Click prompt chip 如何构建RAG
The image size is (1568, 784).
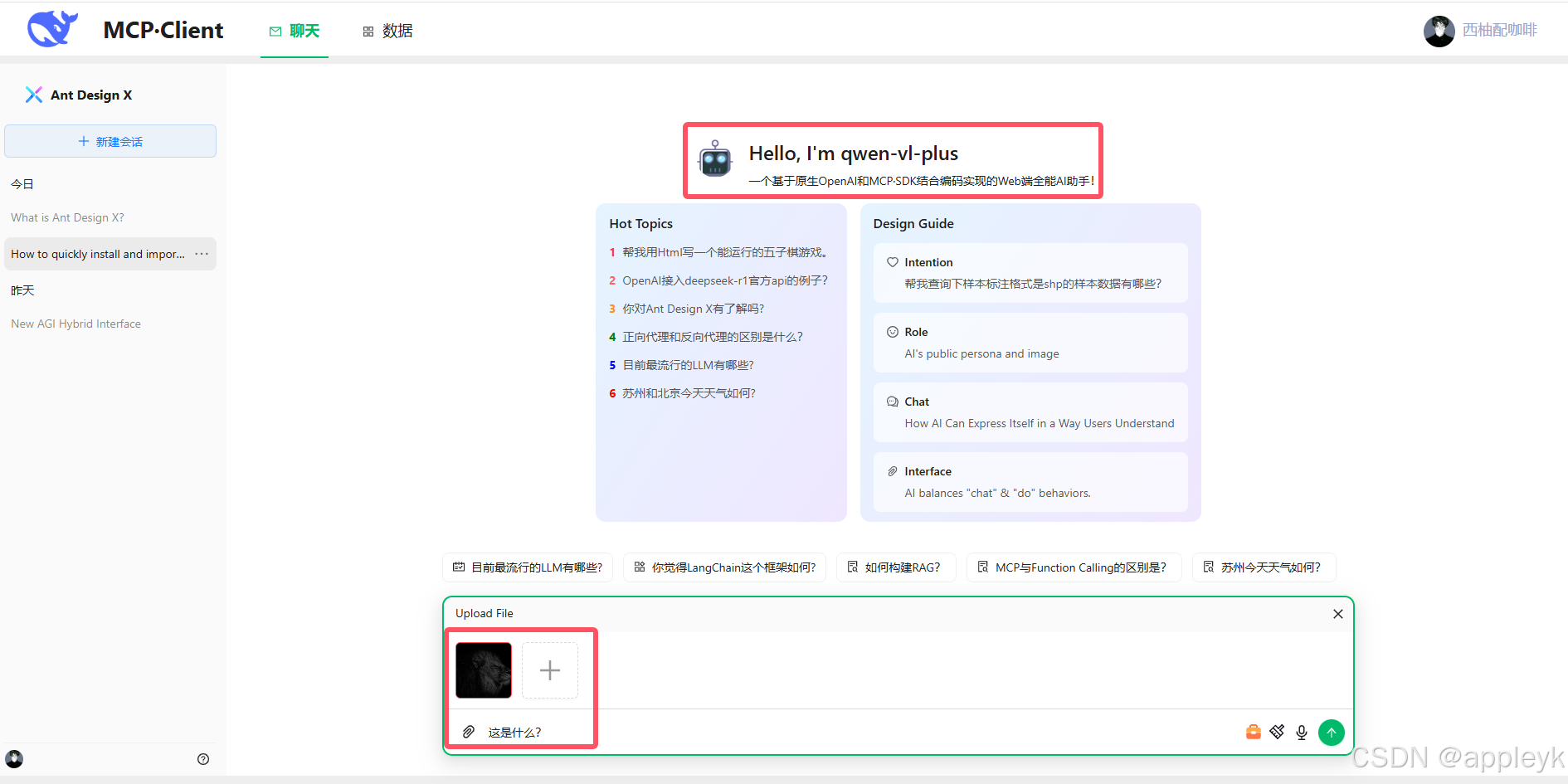click(896, 567)
